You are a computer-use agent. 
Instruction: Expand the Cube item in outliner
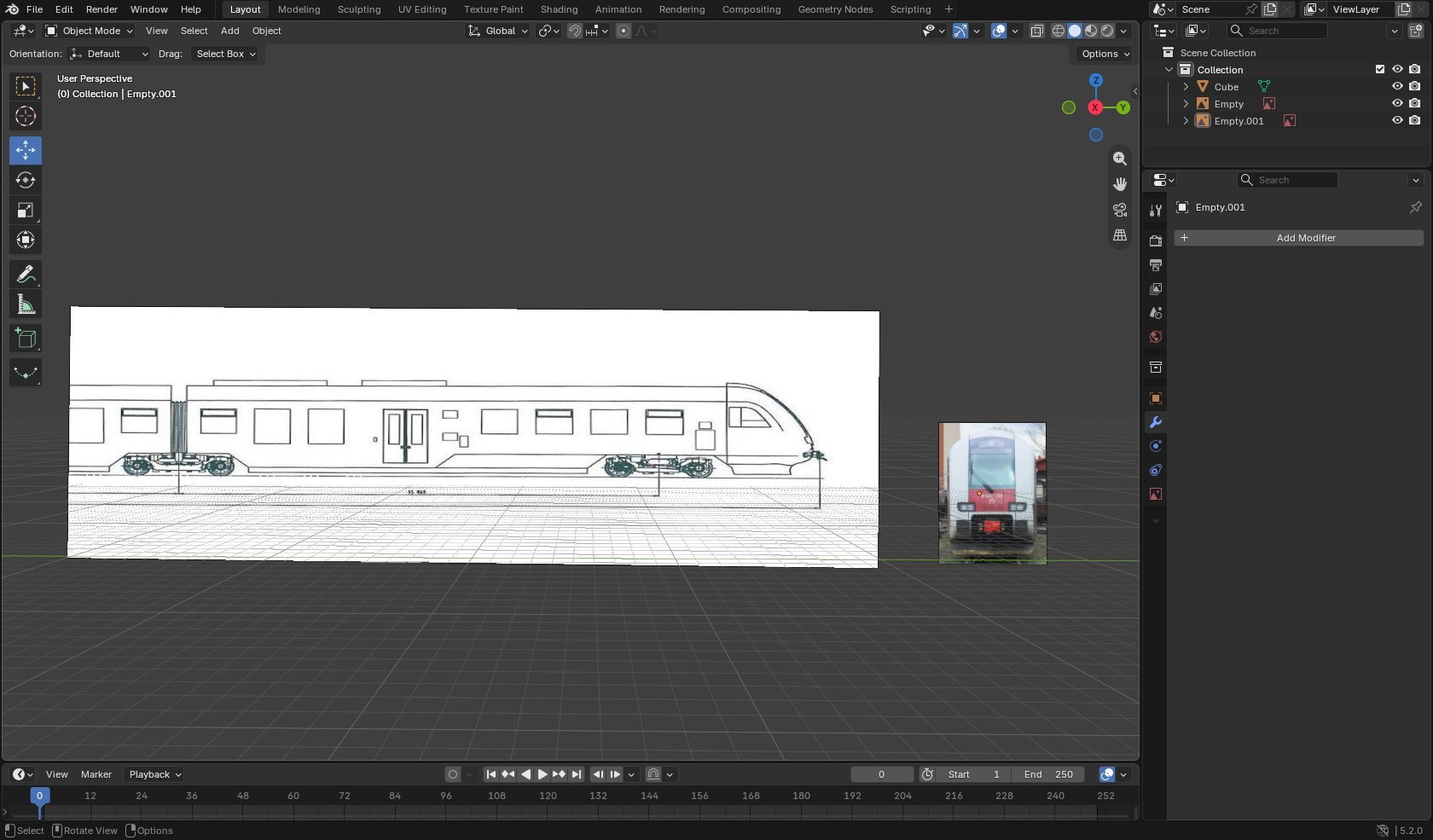coord(1186,86)
